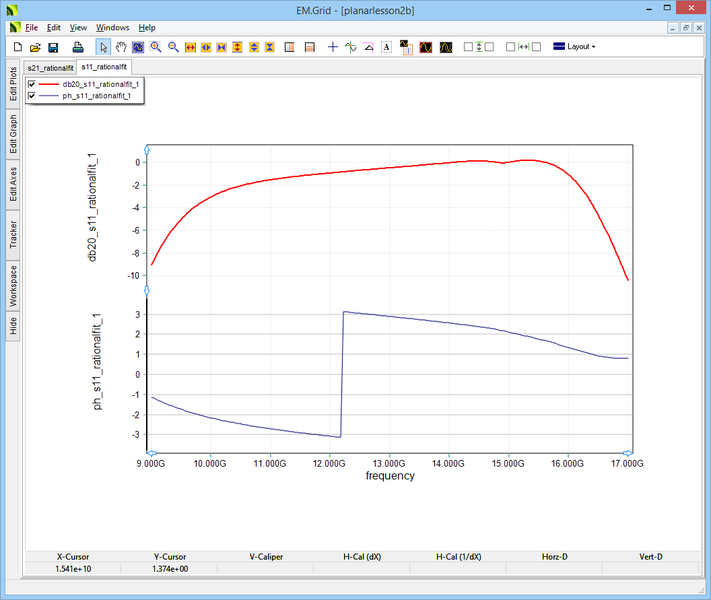Click the divider handle between the two plots

148,291
